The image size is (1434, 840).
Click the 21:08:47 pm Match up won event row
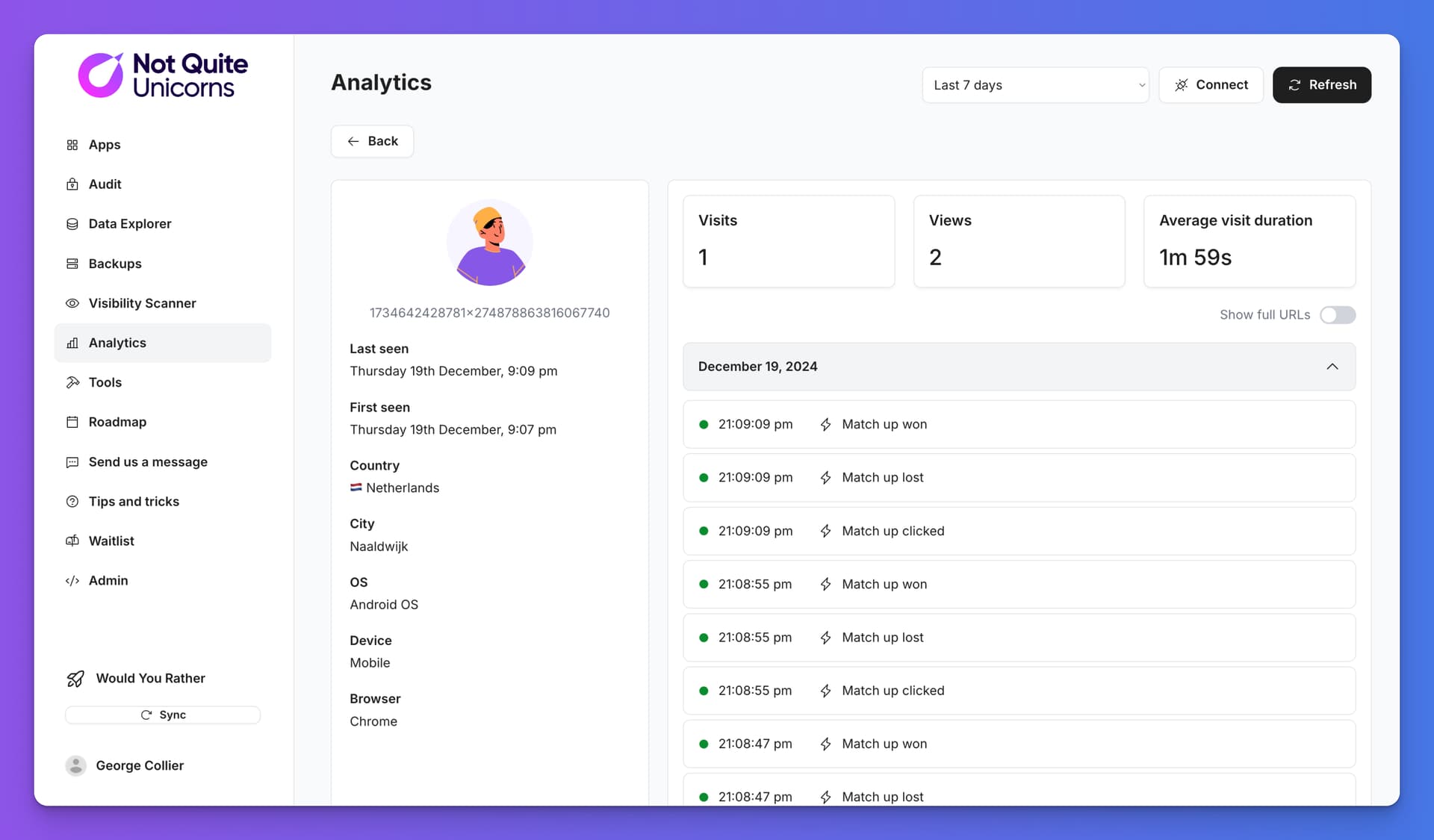pos(1019,744)
